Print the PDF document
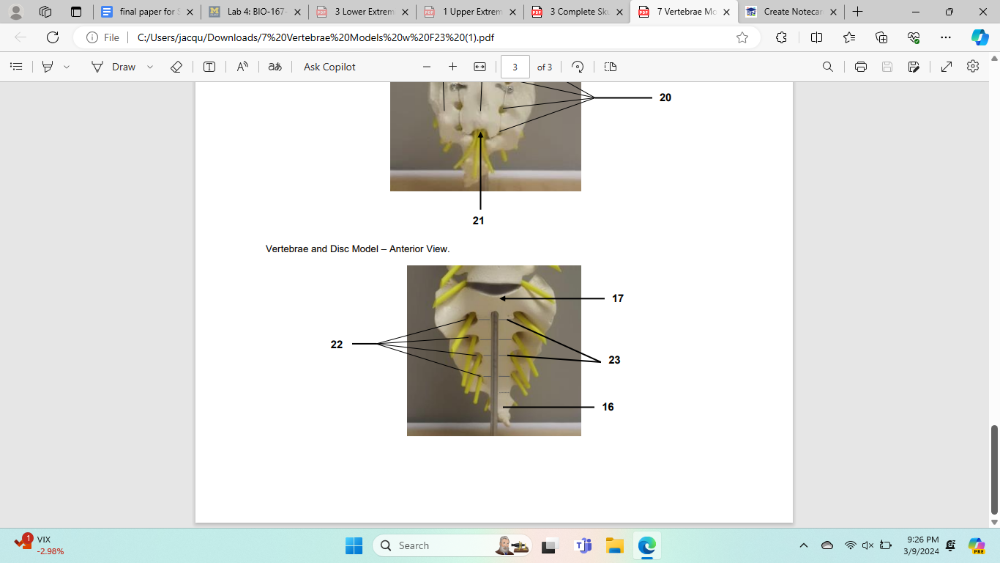The height and width of the screenshot is (563, 1000). pos(861,67)
